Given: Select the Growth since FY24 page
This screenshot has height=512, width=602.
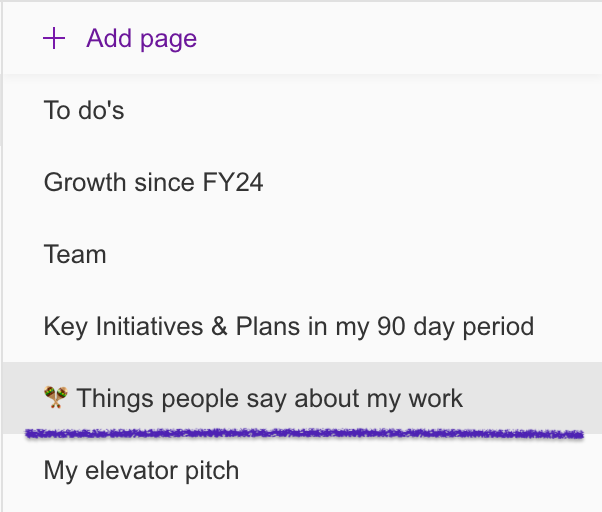Looking at the screenshot, I should 153,182.
